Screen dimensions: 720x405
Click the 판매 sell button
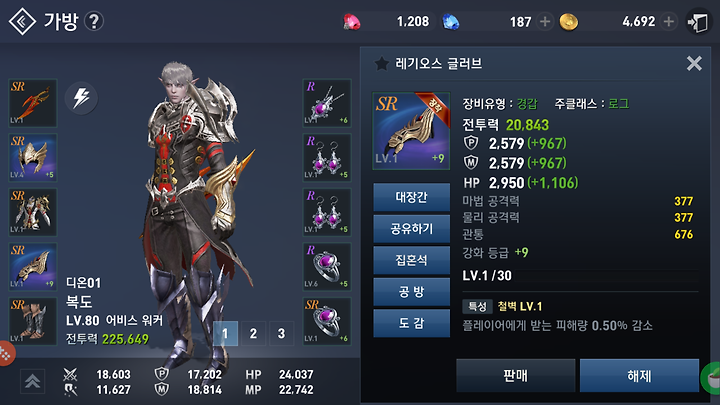pos(516,376)
